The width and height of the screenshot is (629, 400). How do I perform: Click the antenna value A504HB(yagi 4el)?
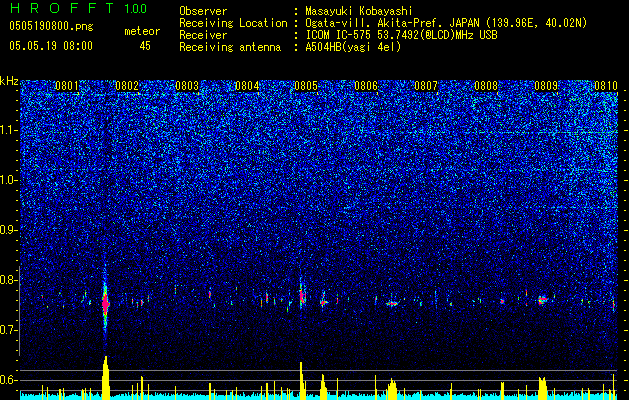point(353,47)
